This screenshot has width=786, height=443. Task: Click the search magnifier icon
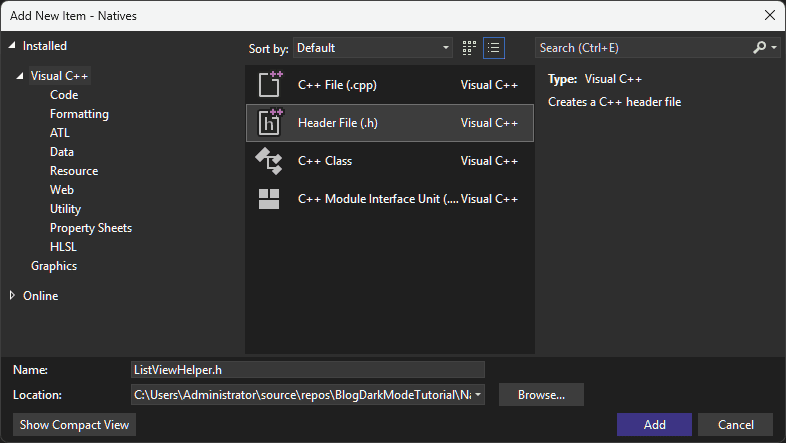(760, 48)
